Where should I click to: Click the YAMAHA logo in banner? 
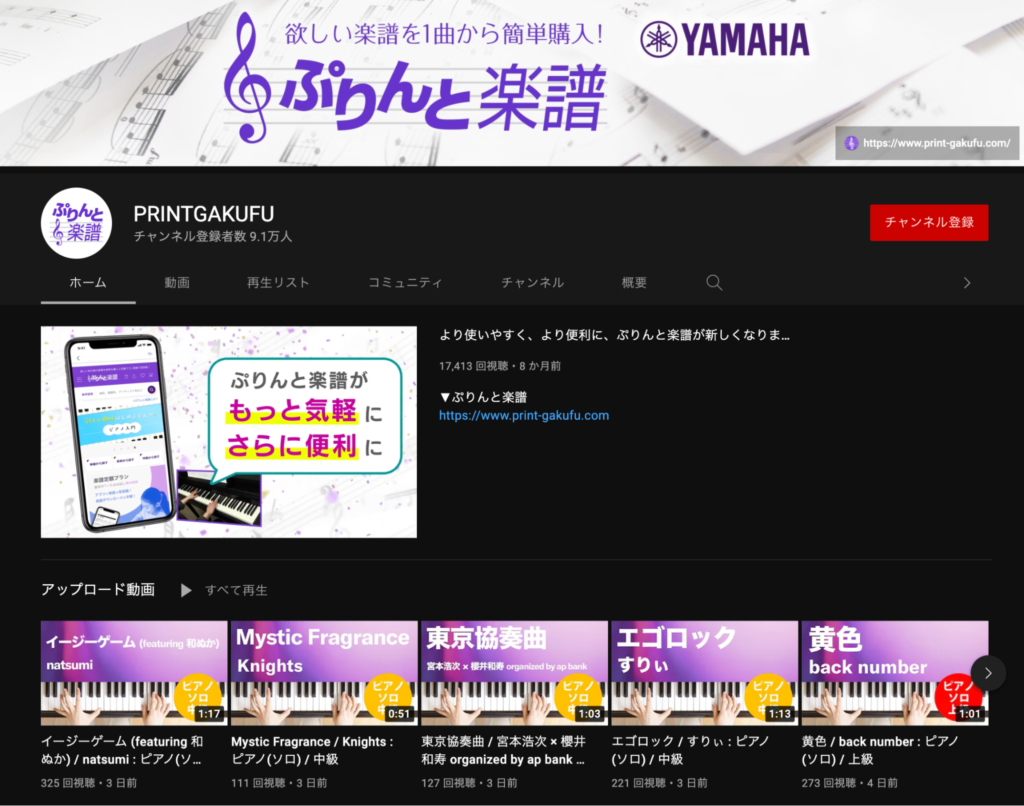click(x=724, y=39)
